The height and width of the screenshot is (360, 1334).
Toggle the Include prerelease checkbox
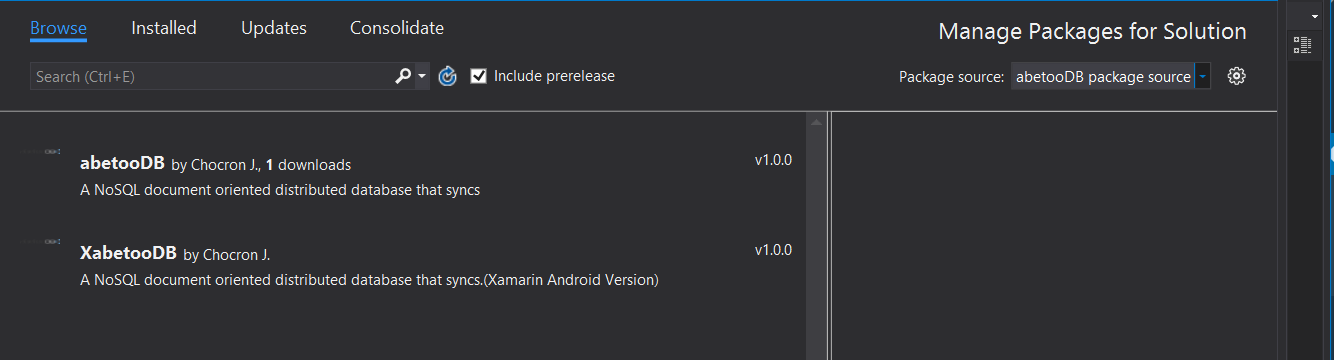[x=478, y=76]
